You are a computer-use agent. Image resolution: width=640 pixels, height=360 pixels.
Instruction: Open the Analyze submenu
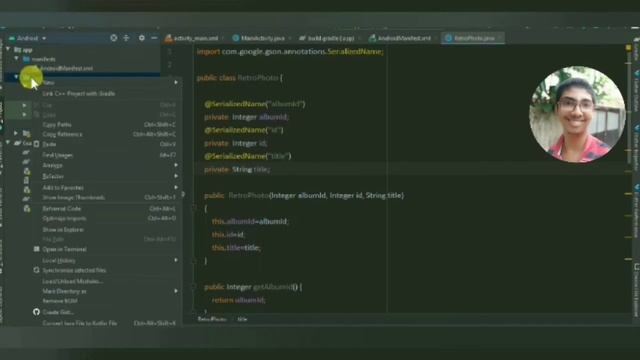(x=107, y=165)
